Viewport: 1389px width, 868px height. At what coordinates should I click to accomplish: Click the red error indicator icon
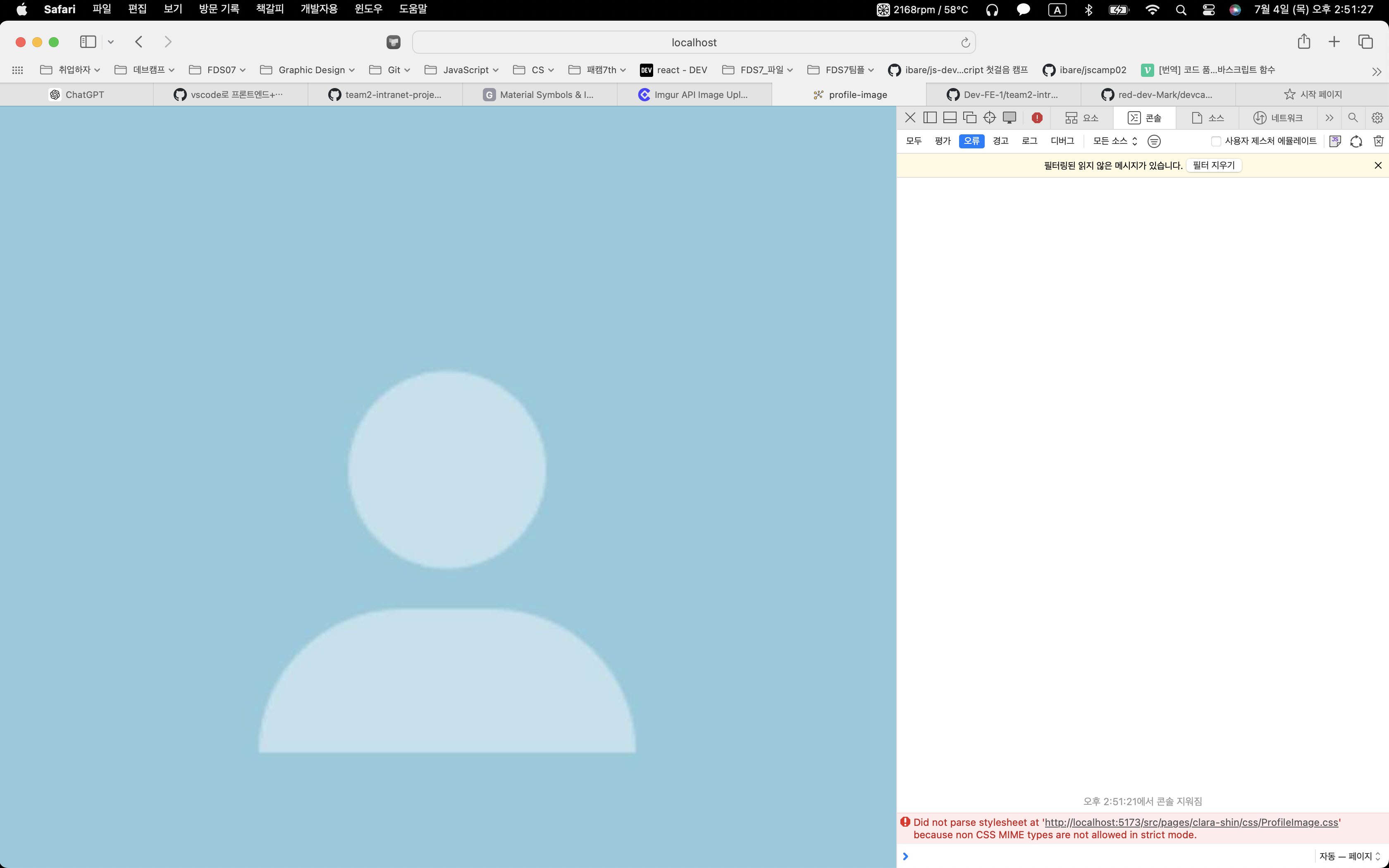pos(1037,118)
